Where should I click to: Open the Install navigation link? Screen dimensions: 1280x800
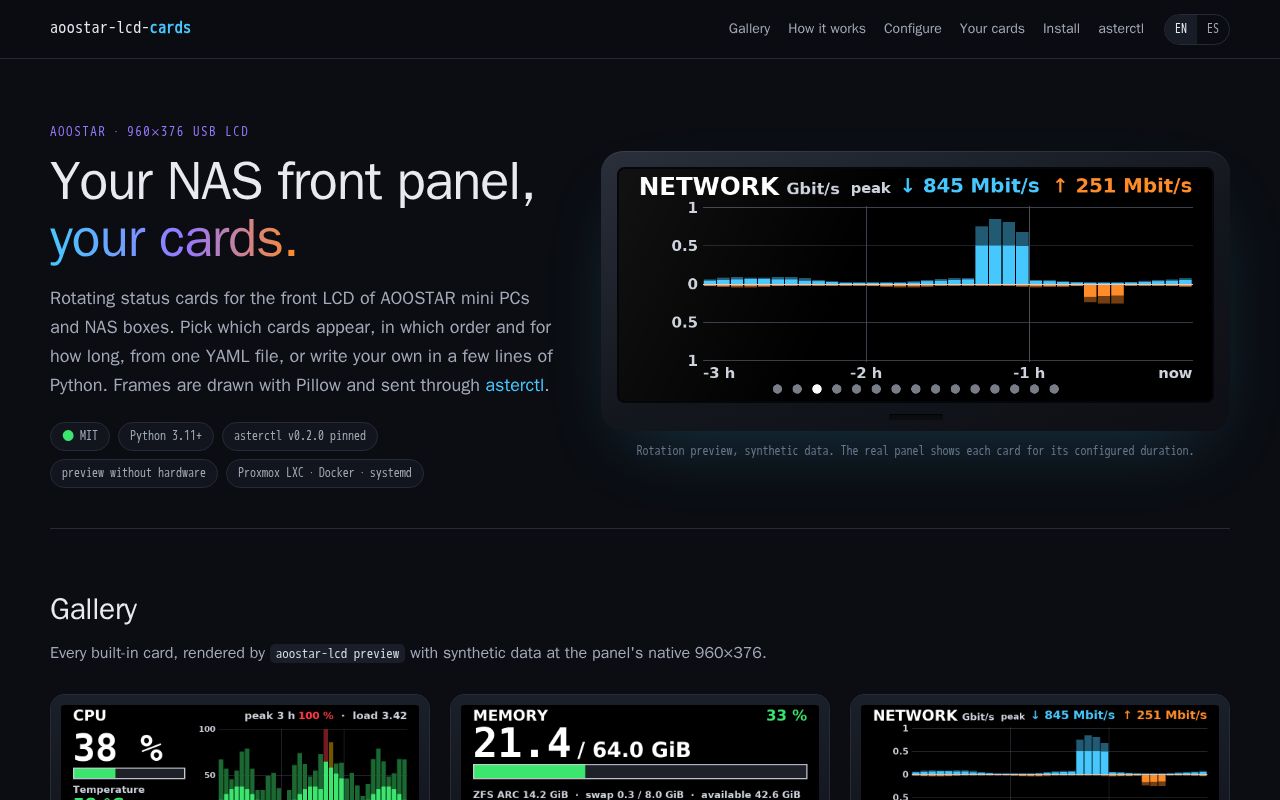coord(1061,29)
